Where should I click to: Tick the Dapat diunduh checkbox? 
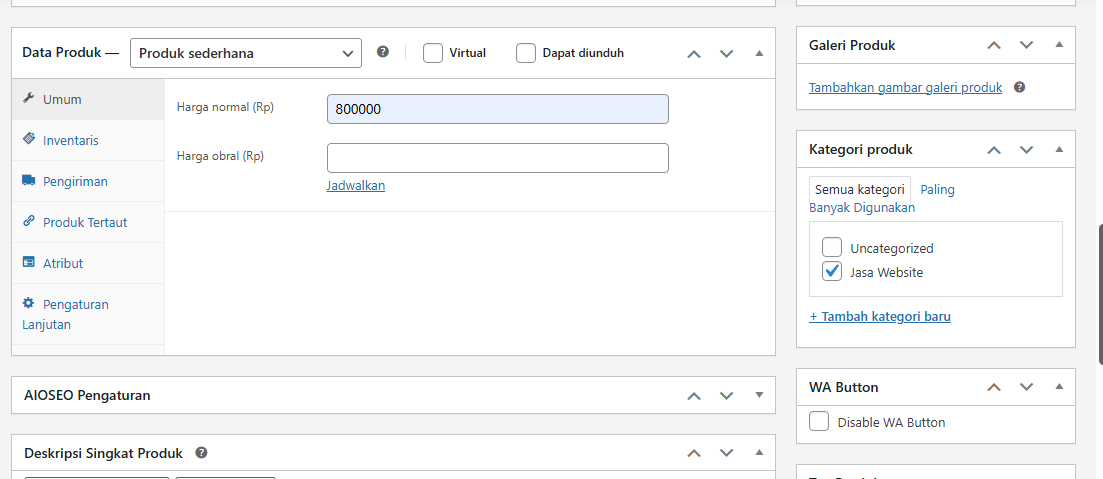coord(526,53)
